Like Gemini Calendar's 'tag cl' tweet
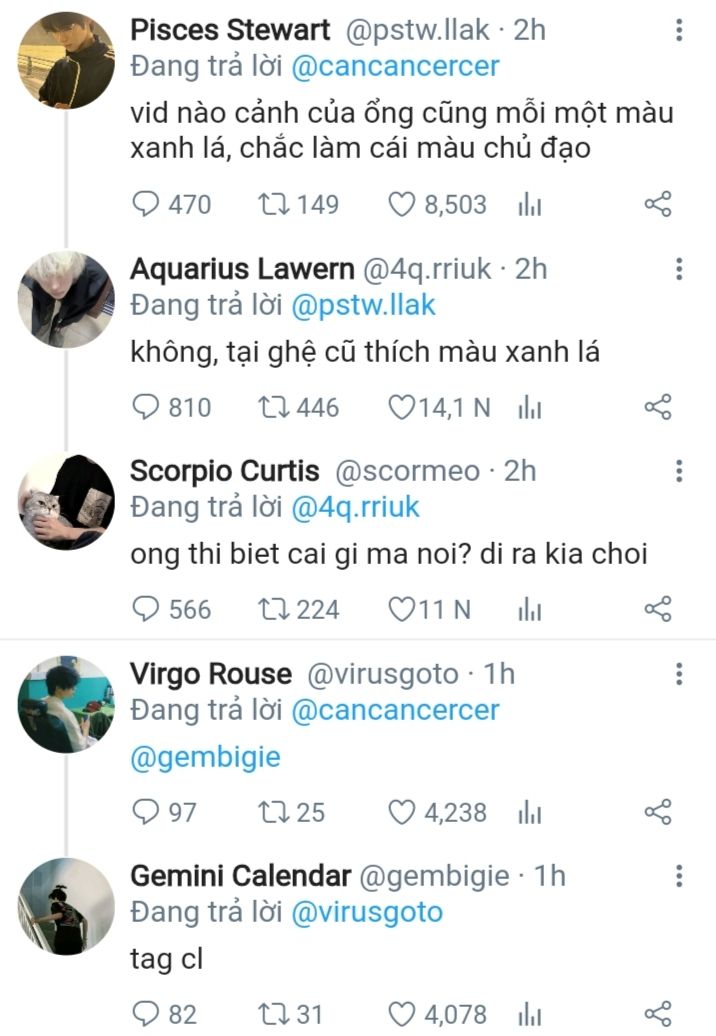716x1036 pixels. click(403, 1014)
